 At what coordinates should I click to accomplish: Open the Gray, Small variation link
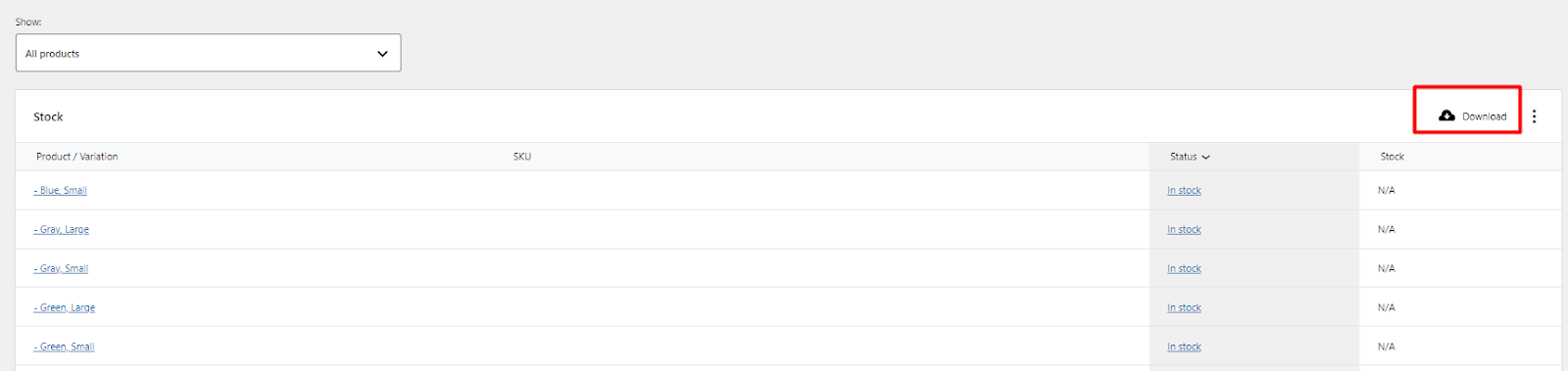point(61,268)
